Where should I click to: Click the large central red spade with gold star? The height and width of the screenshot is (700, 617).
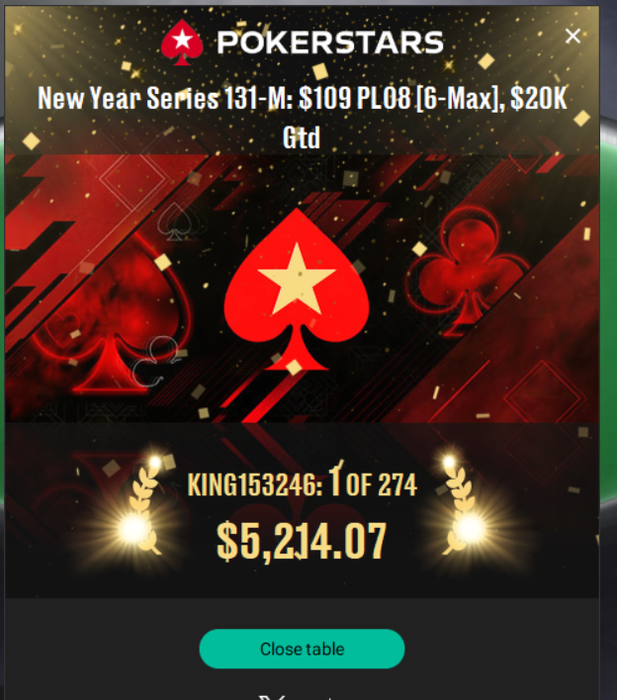[296, 289]
